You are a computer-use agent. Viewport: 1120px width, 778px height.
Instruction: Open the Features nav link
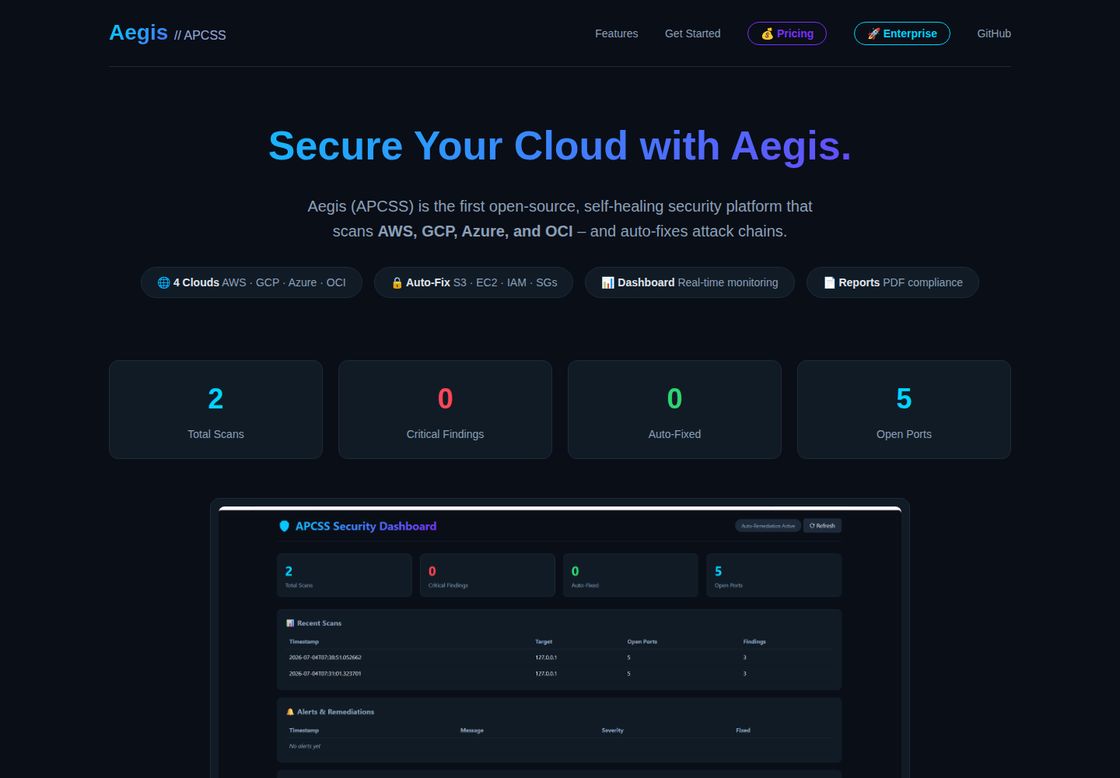pos(616,34)
